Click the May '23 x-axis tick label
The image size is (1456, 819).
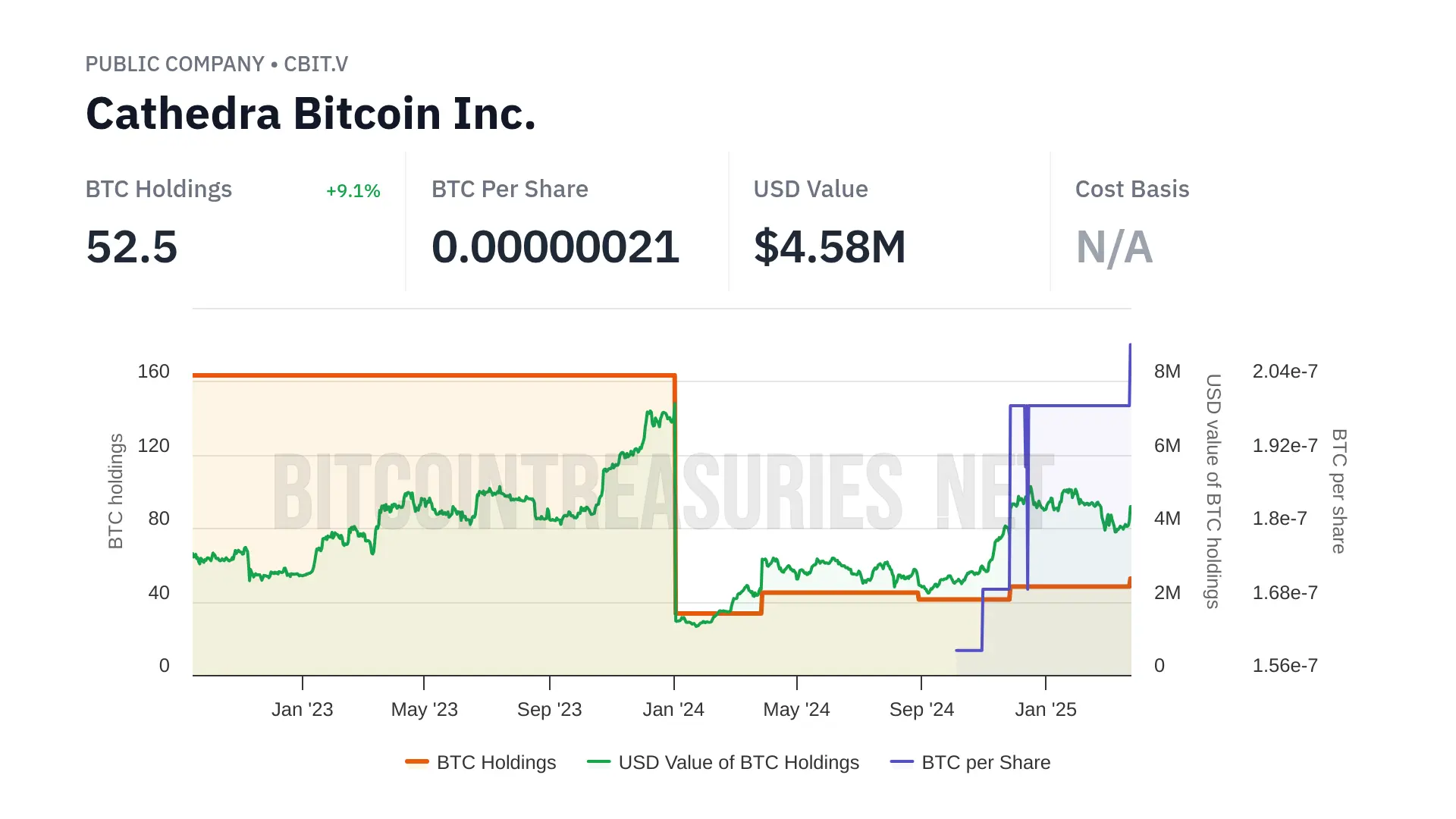point(424,710)
